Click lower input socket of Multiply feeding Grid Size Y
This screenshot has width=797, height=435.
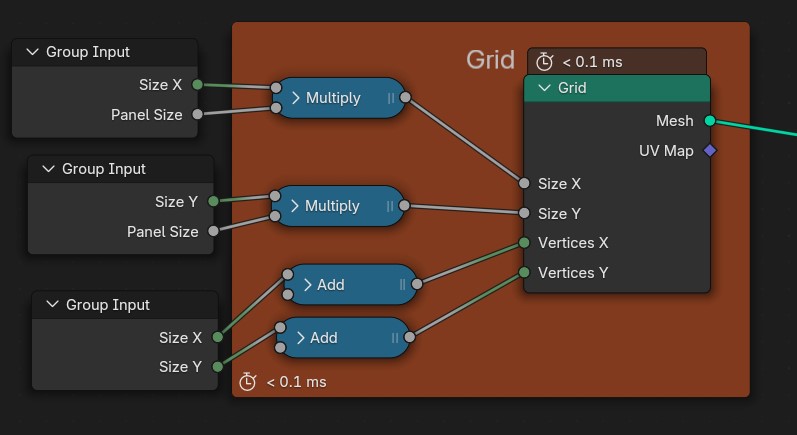[x=275, y=216]
